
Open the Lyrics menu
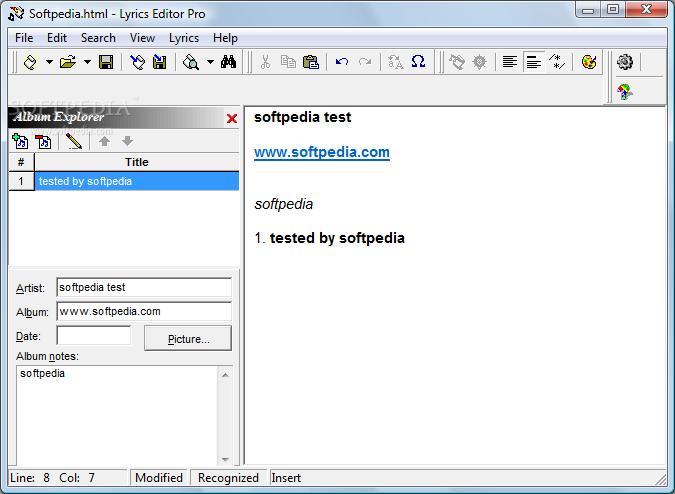(184, 38)
